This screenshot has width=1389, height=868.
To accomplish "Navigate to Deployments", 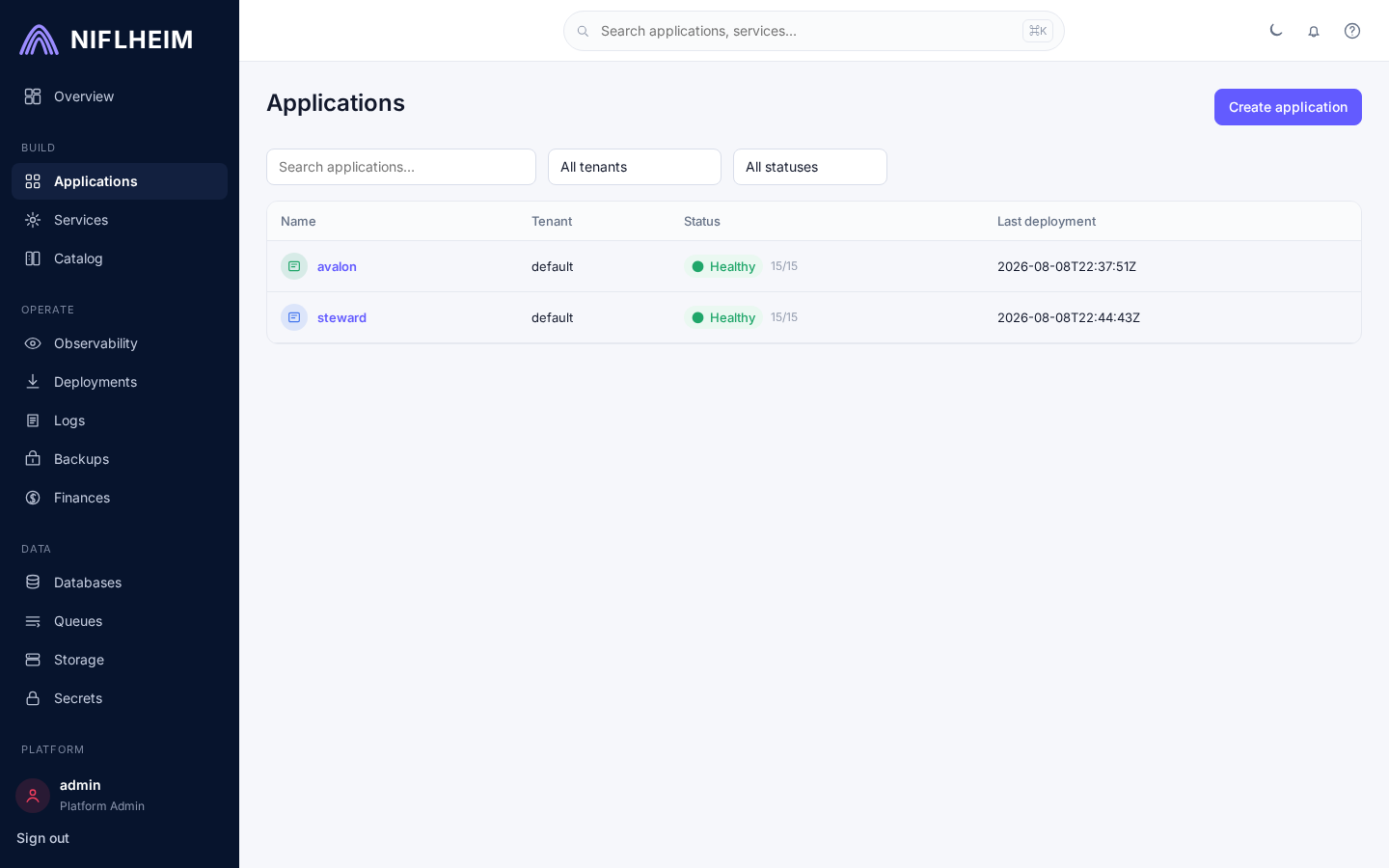I will [120, 382].
